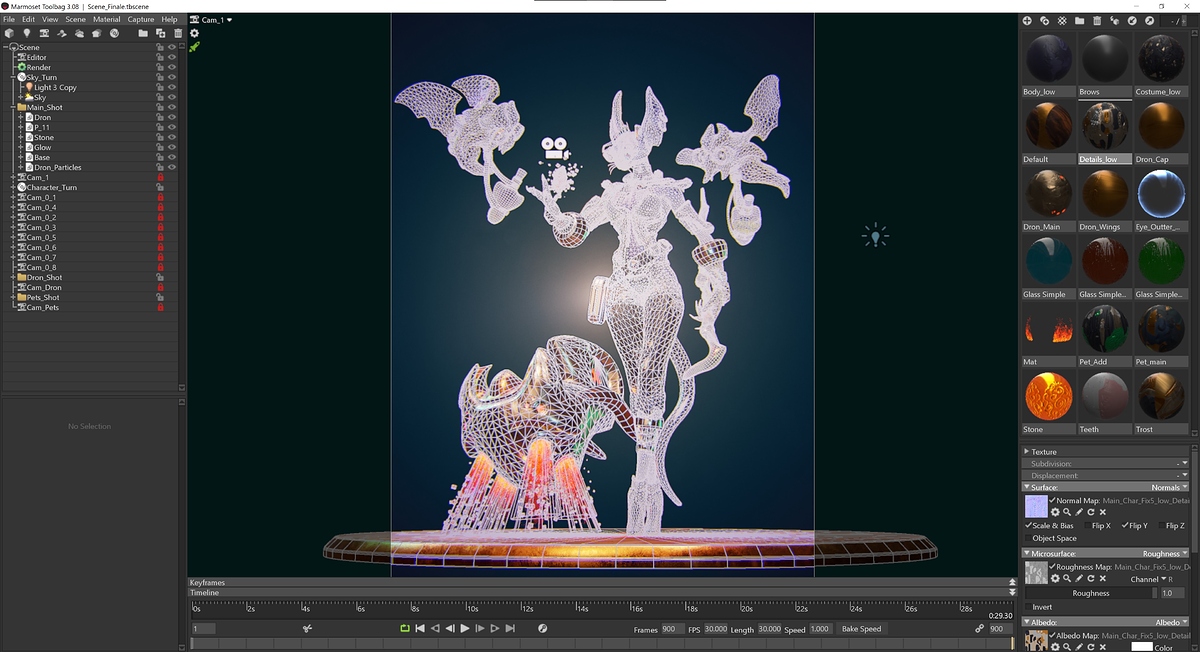Play the timeline animation

tap(465, 629)
